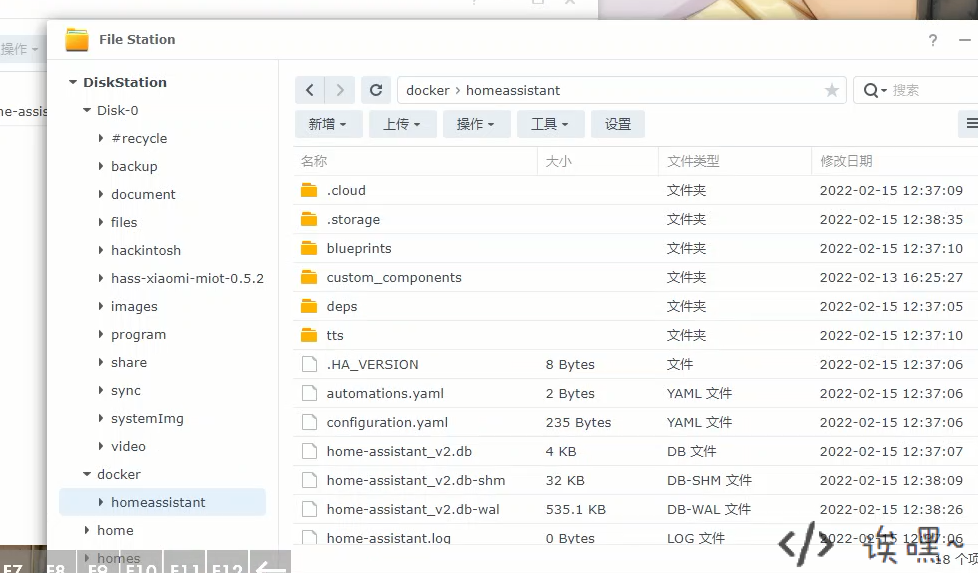
Task: Collapse the DiskStation tree root
Action: pyautogui.click(x=73, y=82)
